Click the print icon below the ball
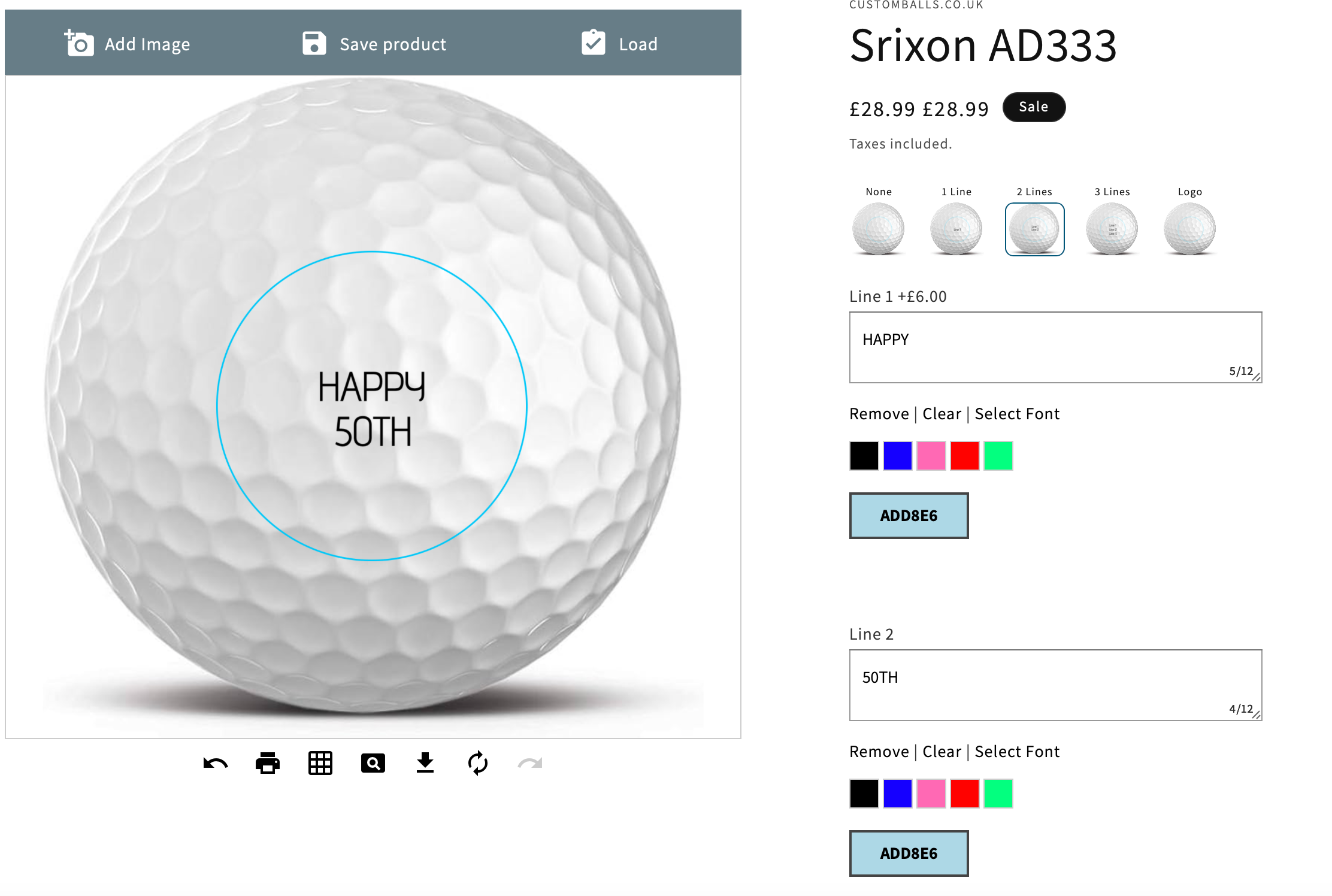1332x896 pixels. pos(268,763)
